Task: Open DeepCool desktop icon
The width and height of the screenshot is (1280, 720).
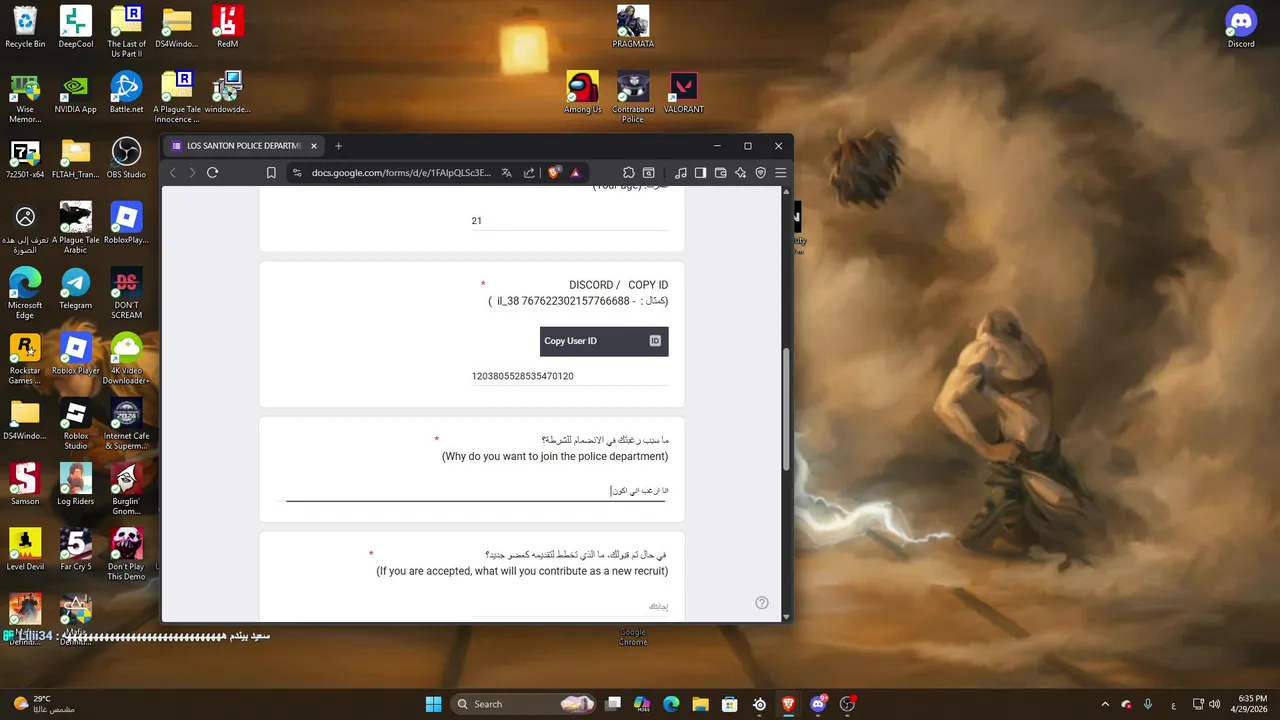Action: pyautogui.click(x=76, y=27)
